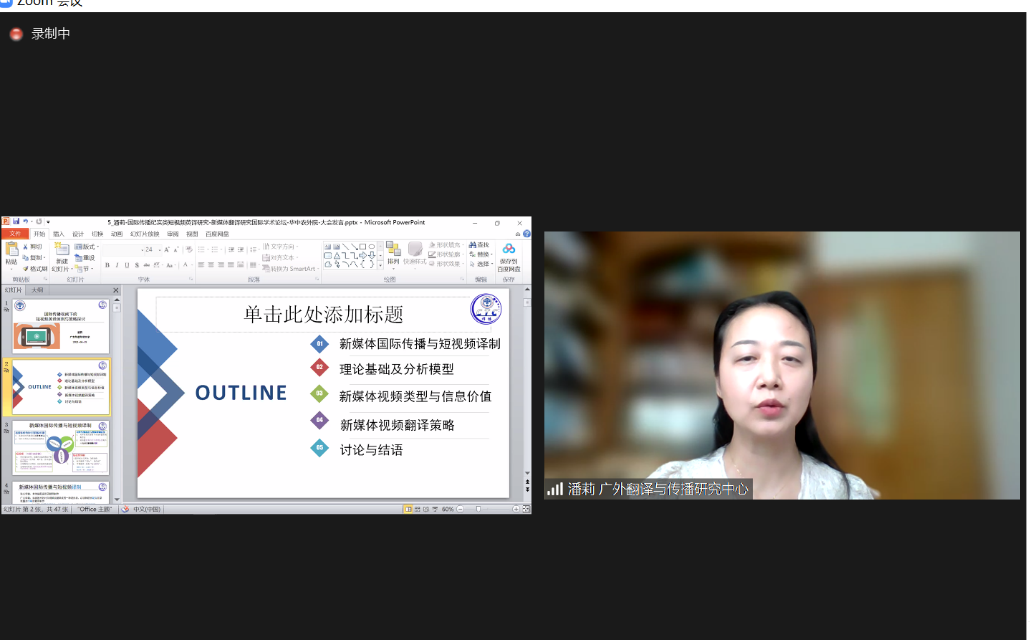Image resolution: width=1030 pixels, height=640 pixels.
Task: Switch to the Outline (大纲) pane tab
Action: click(x=38, y=290)
